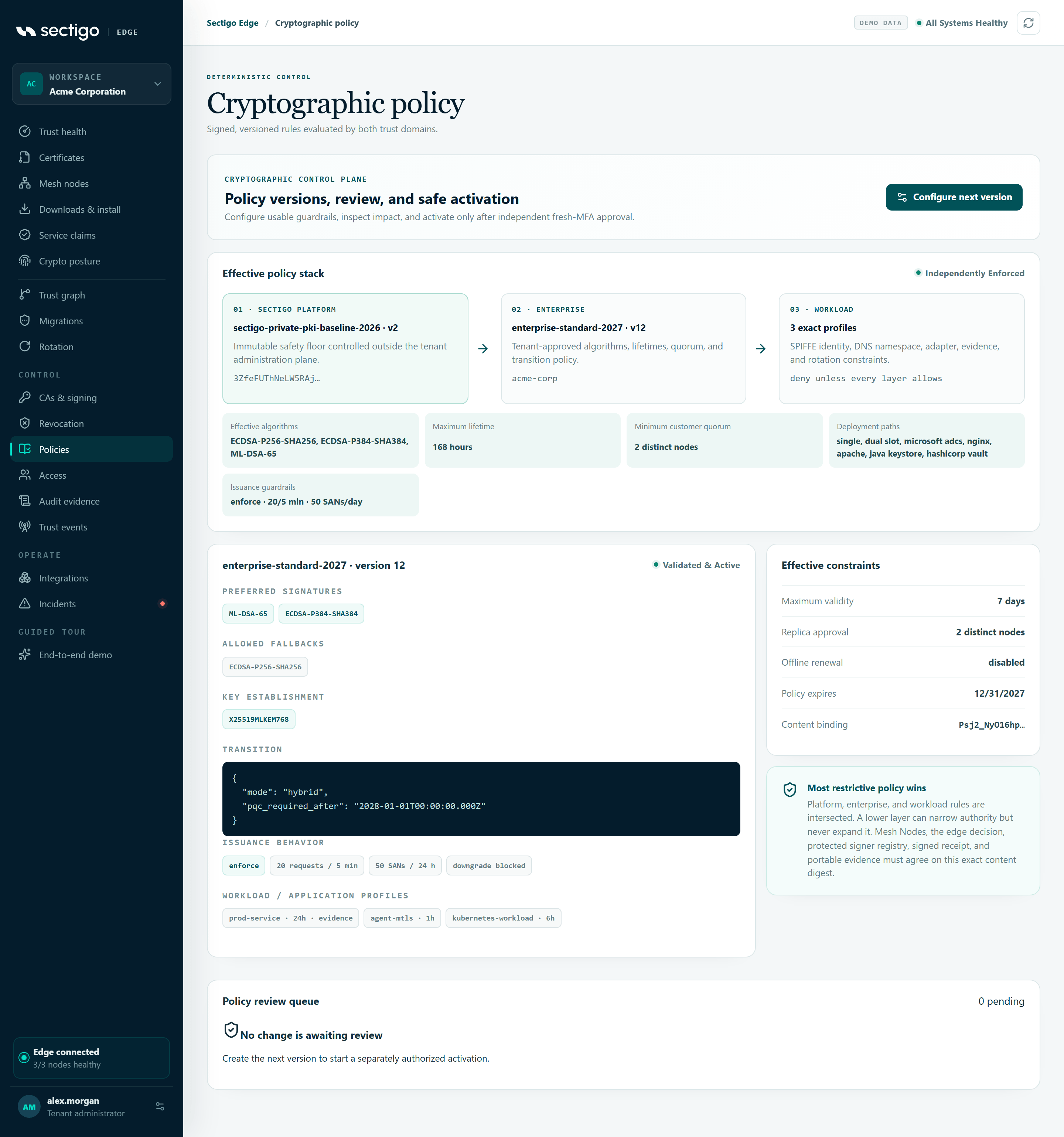The width and height of the screenshot is (1064, 1137).
Task: Expand the Acme Corporation workspace dropdown
Action: pyautogui.click(x=92, y=84)
